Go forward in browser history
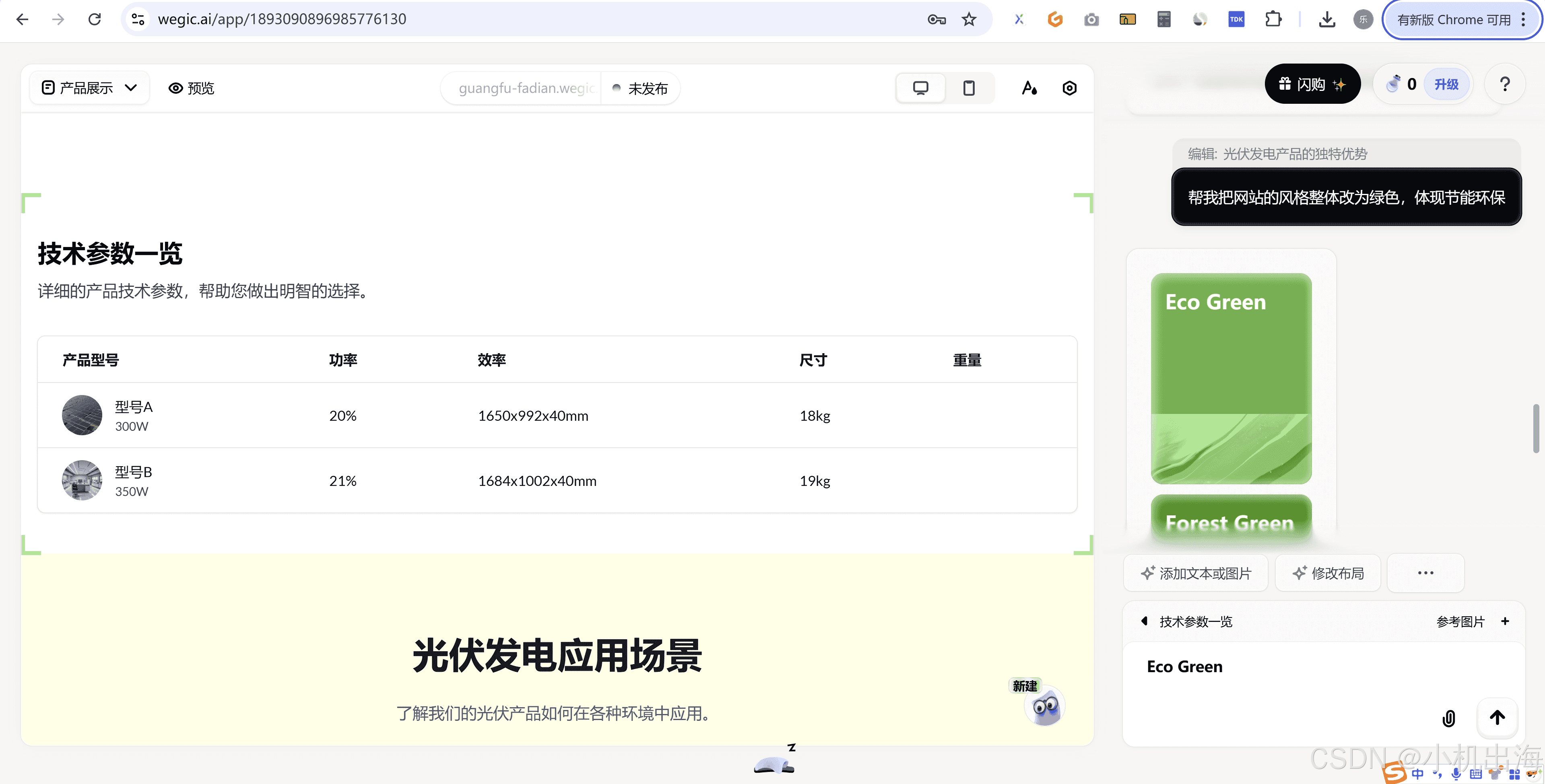1545x784 pixels. coord(58,19)
